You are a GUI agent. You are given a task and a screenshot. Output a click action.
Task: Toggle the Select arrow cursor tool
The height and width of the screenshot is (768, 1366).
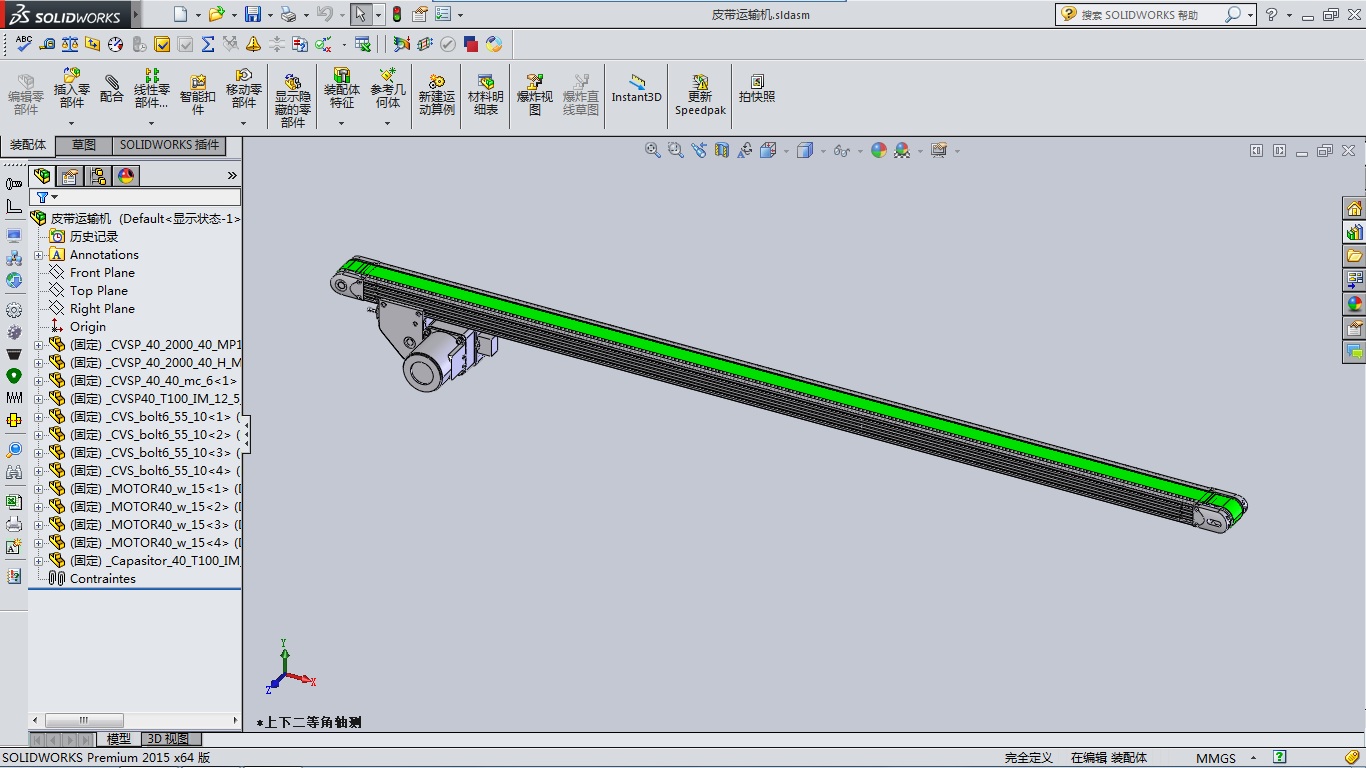click(360, 14)
